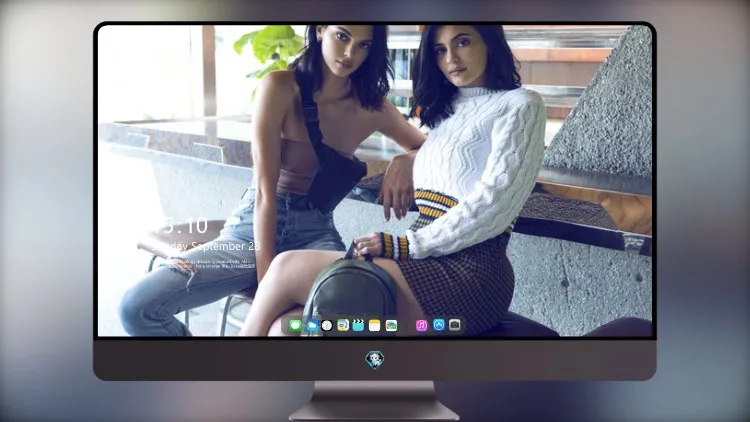Launch the Weather app from the dock
Viewport: 750px width, 422px height.
tap(312, 326)
